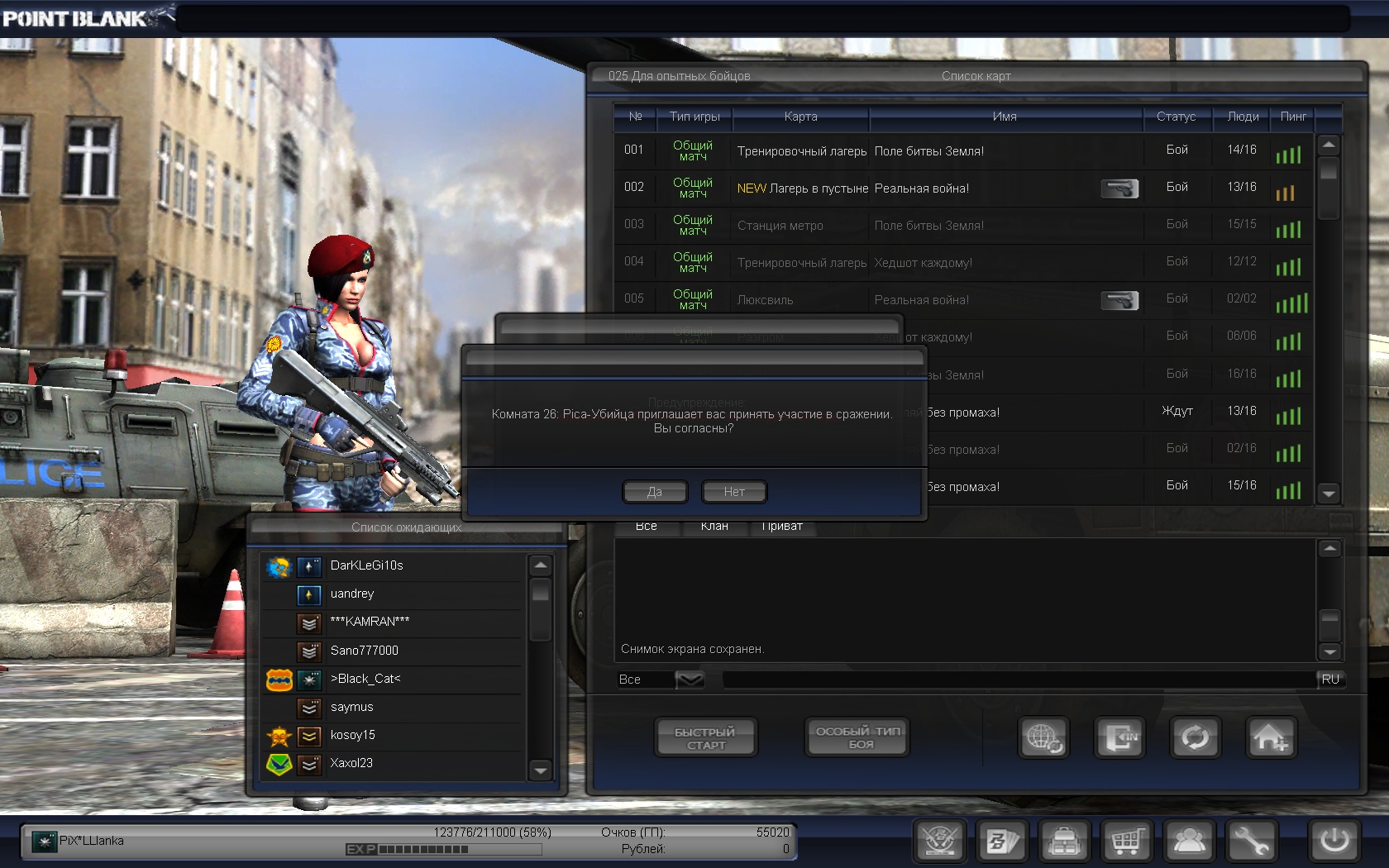Image resolution: width=1389 pixels, height=868 pixels.
Task: Click pistol icon in room 002 row
Action: point(1119,188)
